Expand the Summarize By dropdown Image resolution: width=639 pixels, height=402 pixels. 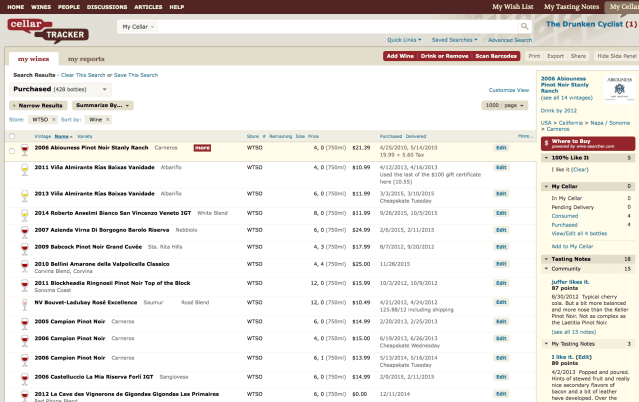tap(103, 104)
